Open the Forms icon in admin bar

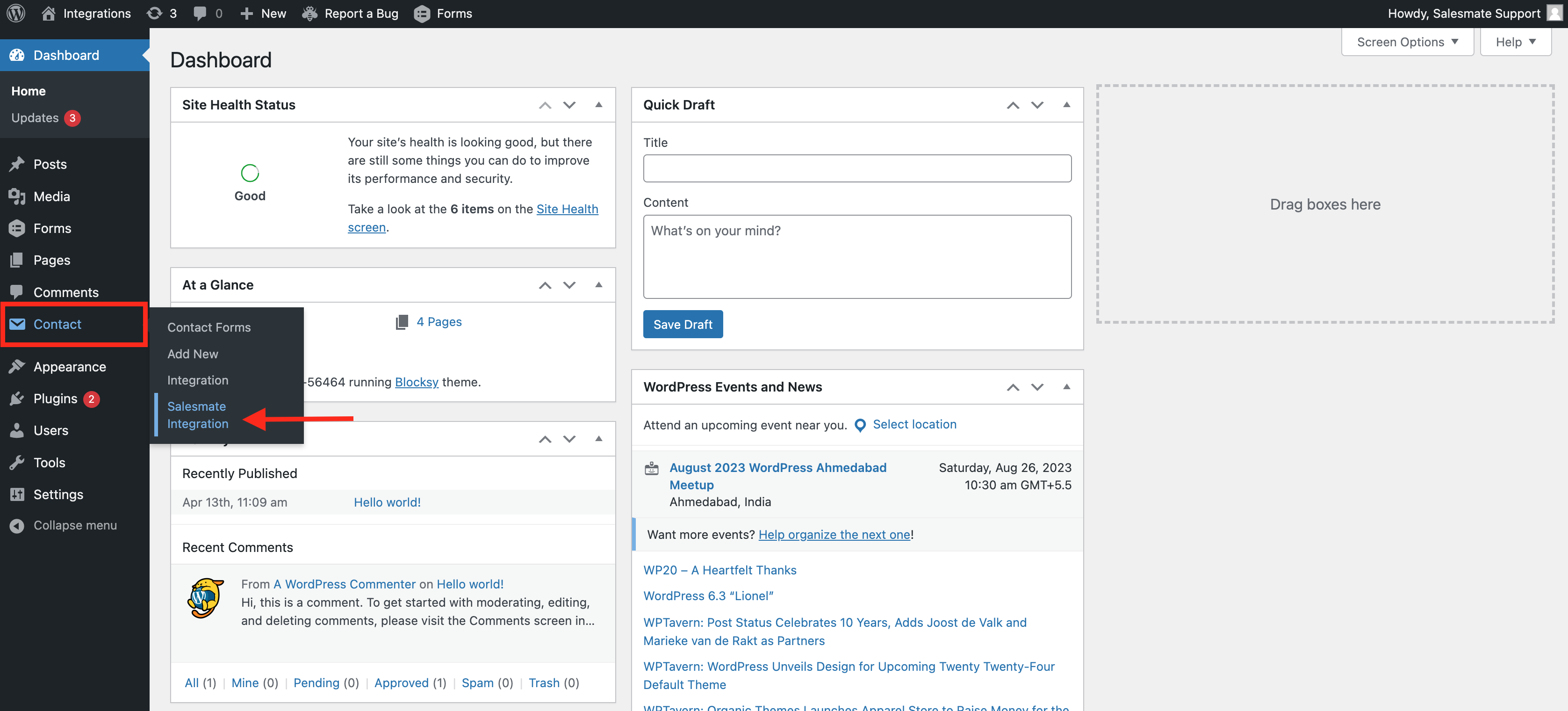pyautogui.click(x=422, y=14)
